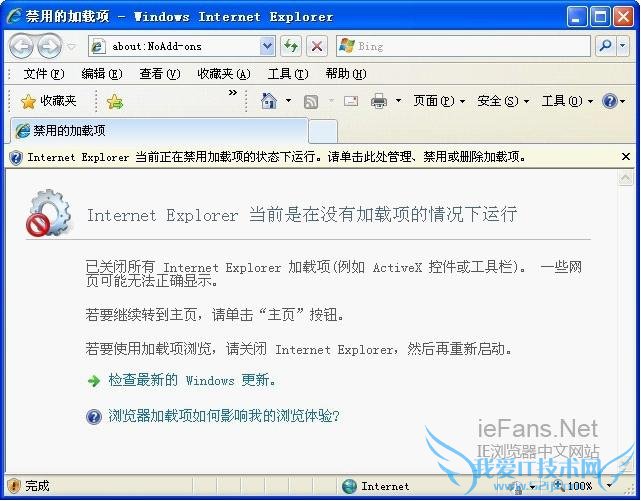Viewport: 641px width, 501px height.
Task: Click the Home house icon
Action: 269,101
